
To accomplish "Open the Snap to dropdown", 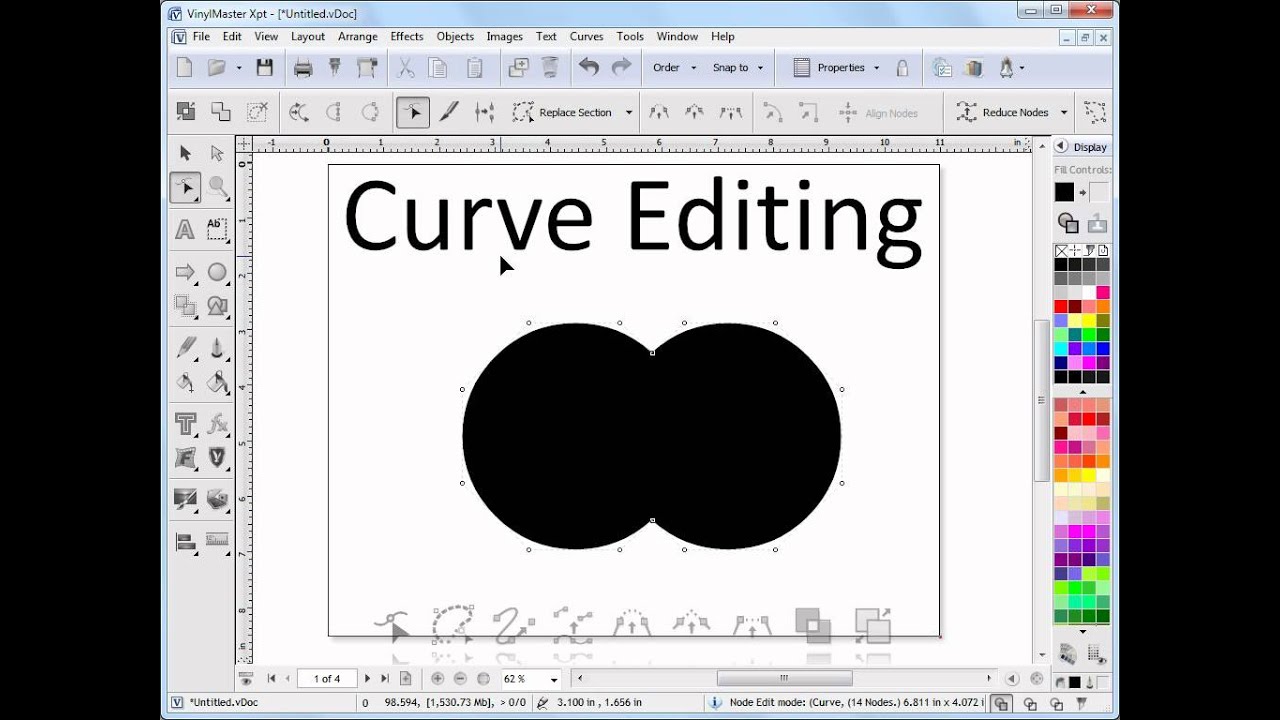I will [738, 68].
